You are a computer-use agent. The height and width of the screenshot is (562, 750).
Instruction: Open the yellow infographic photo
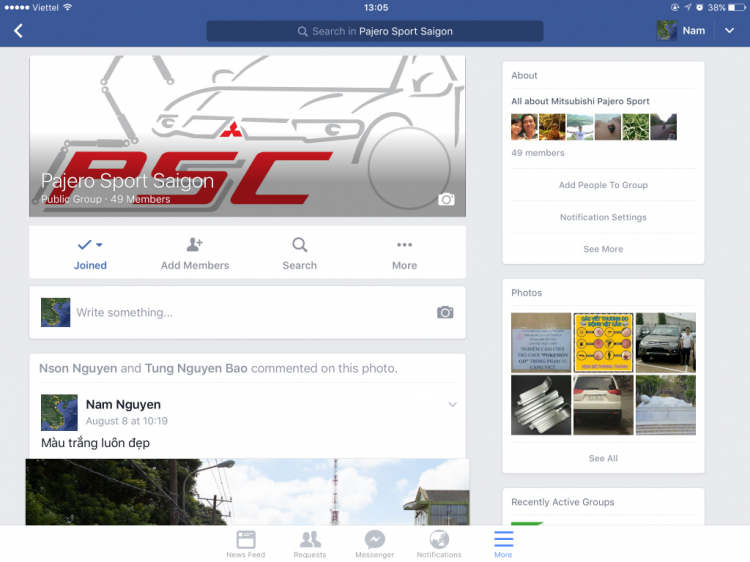pos(603,342)
